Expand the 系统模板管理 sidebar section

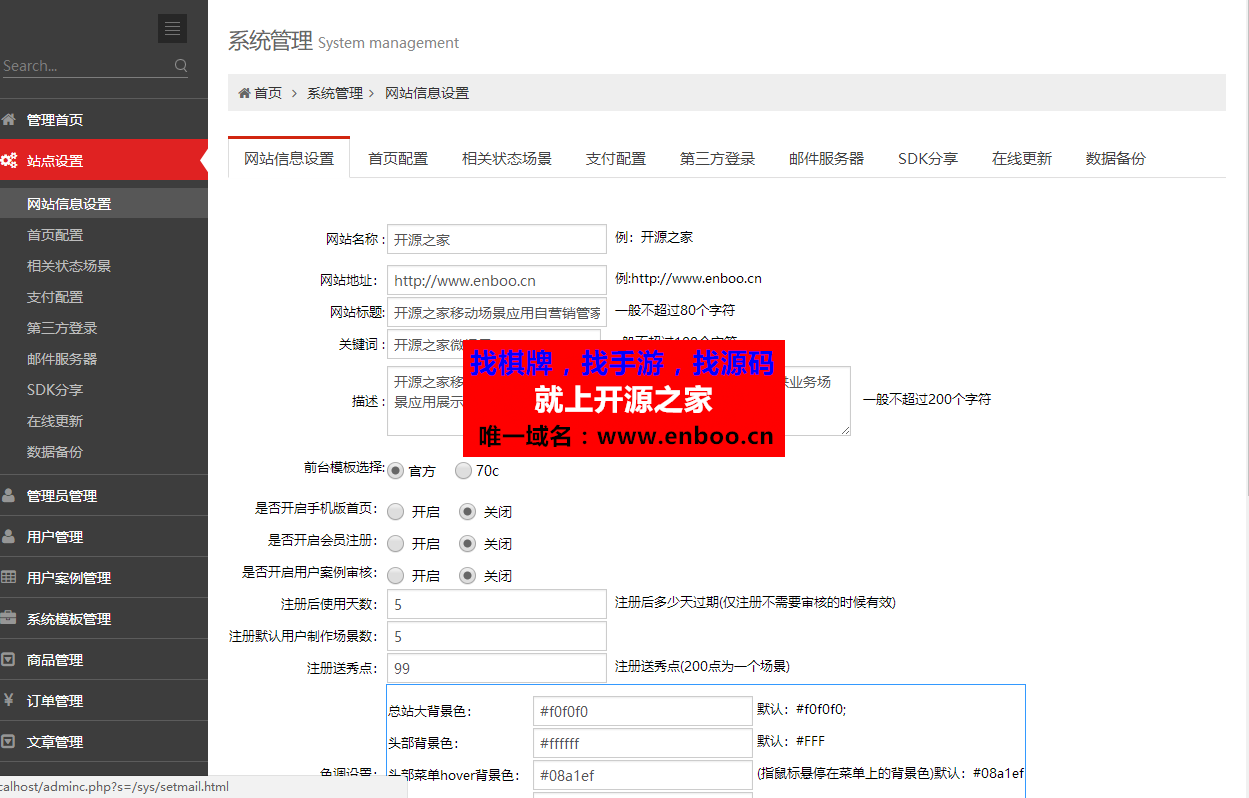(104, 618)
